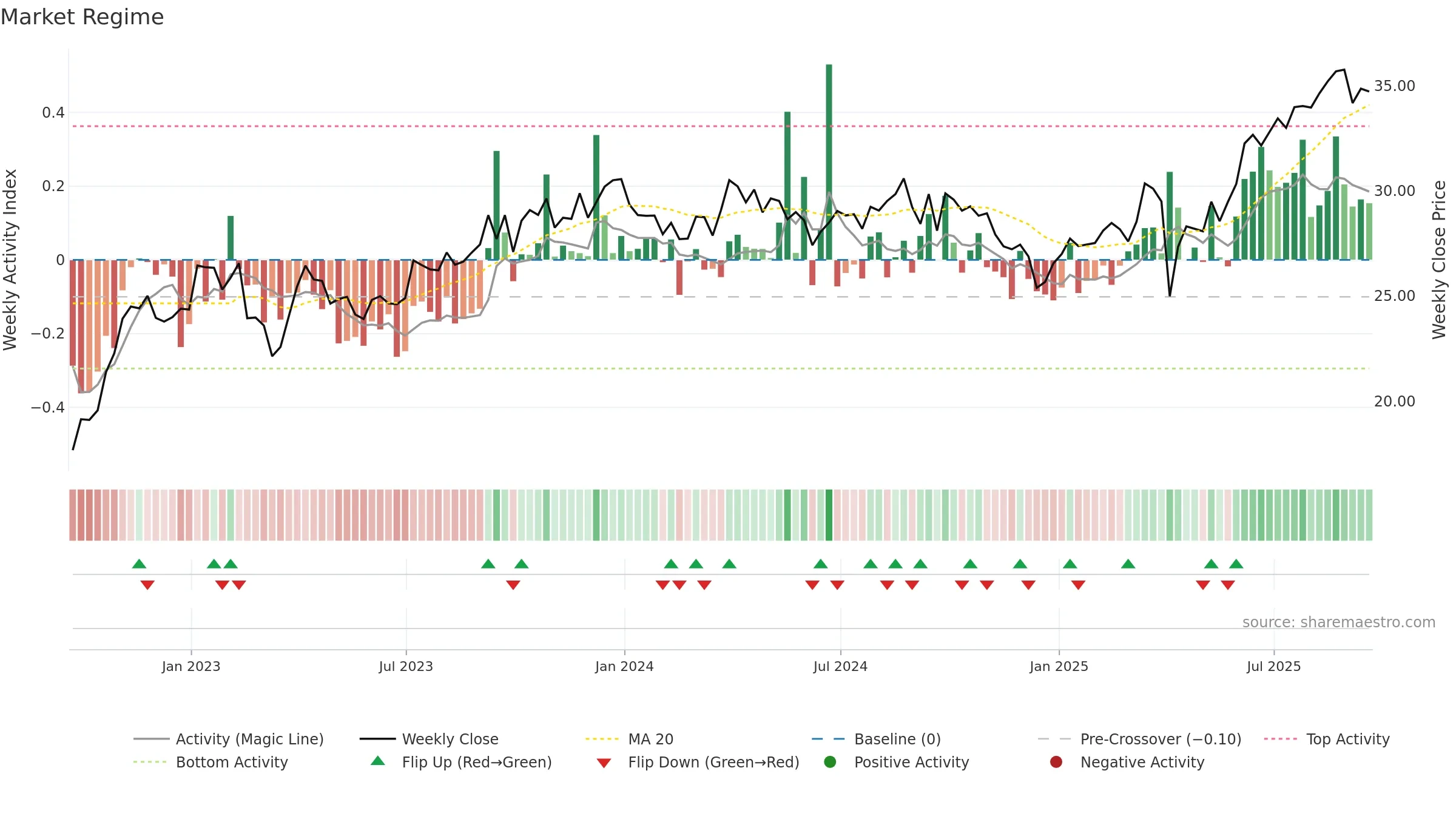Click the Jul 2023 axis label

click(x=406, y=667)
